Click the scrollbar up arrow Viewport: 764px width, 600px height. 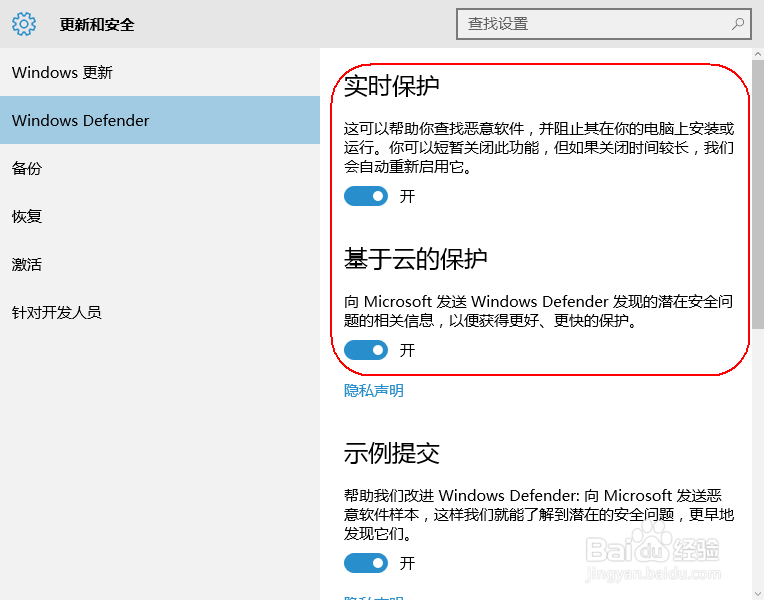click(758, 54)
